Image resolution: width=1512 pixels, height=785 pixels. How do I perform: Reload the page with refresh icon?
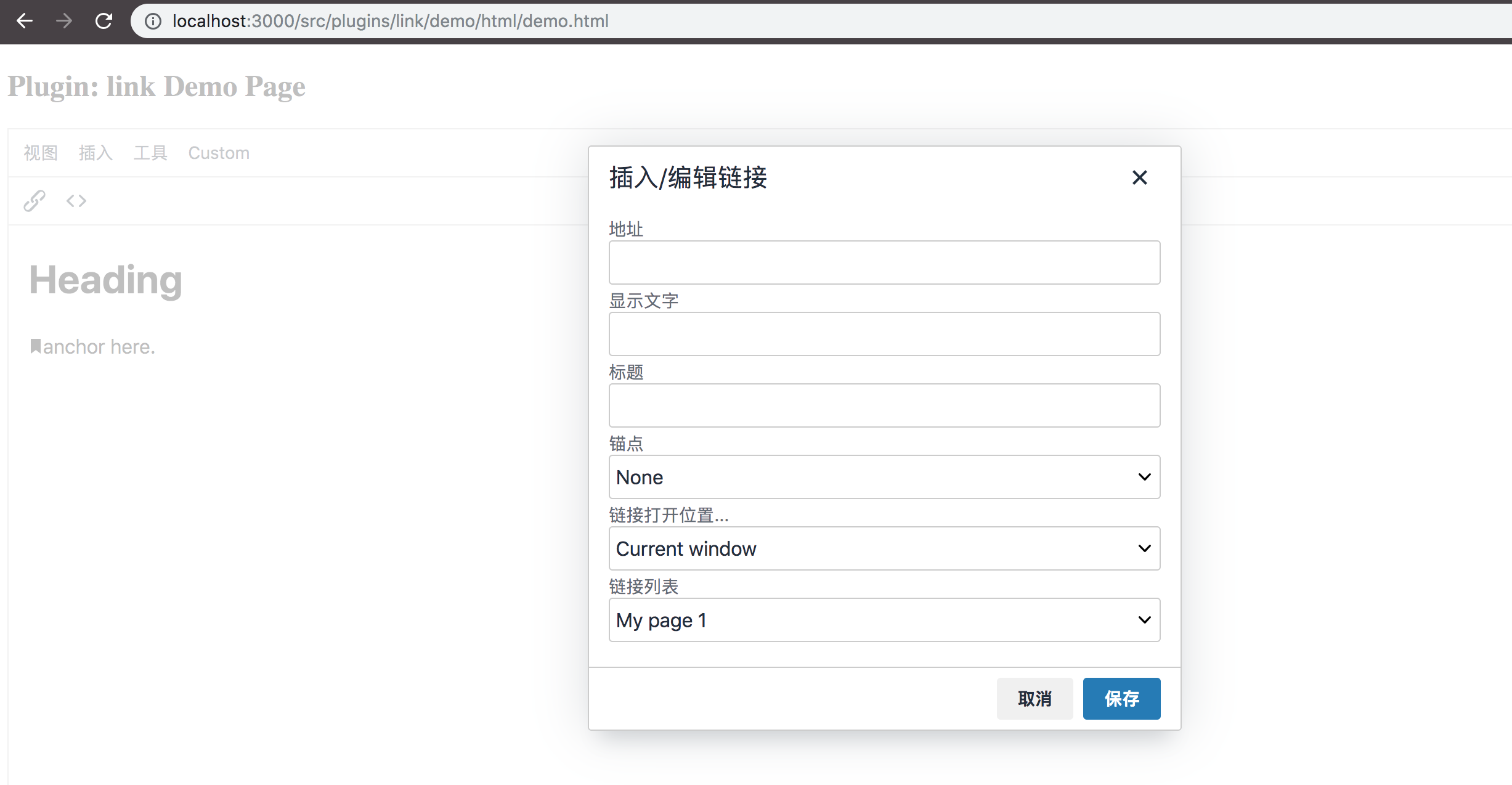pos(104,21)
